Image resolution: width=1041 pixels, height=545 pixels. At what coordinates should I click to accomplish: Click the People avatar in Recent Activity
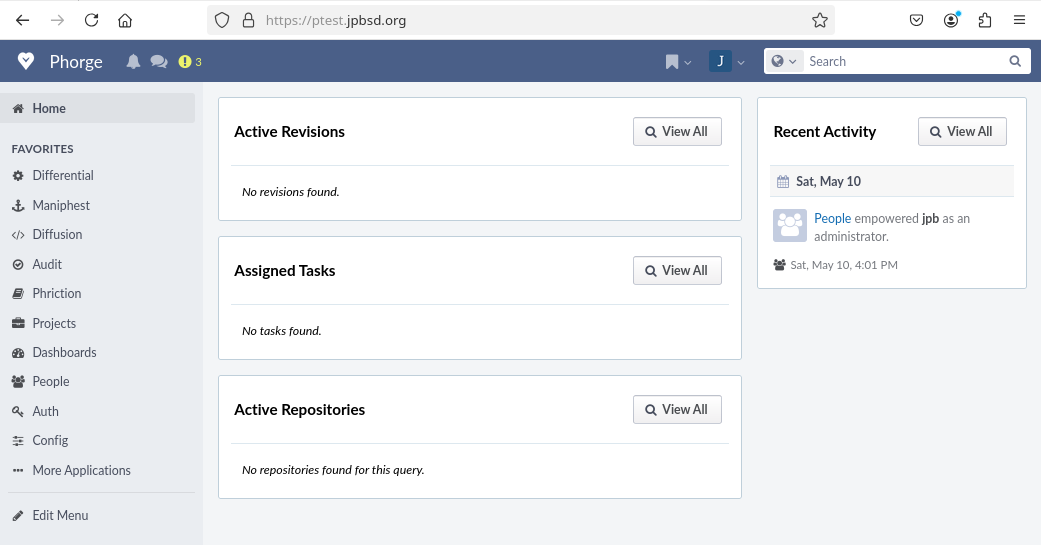tap(790, 226)
